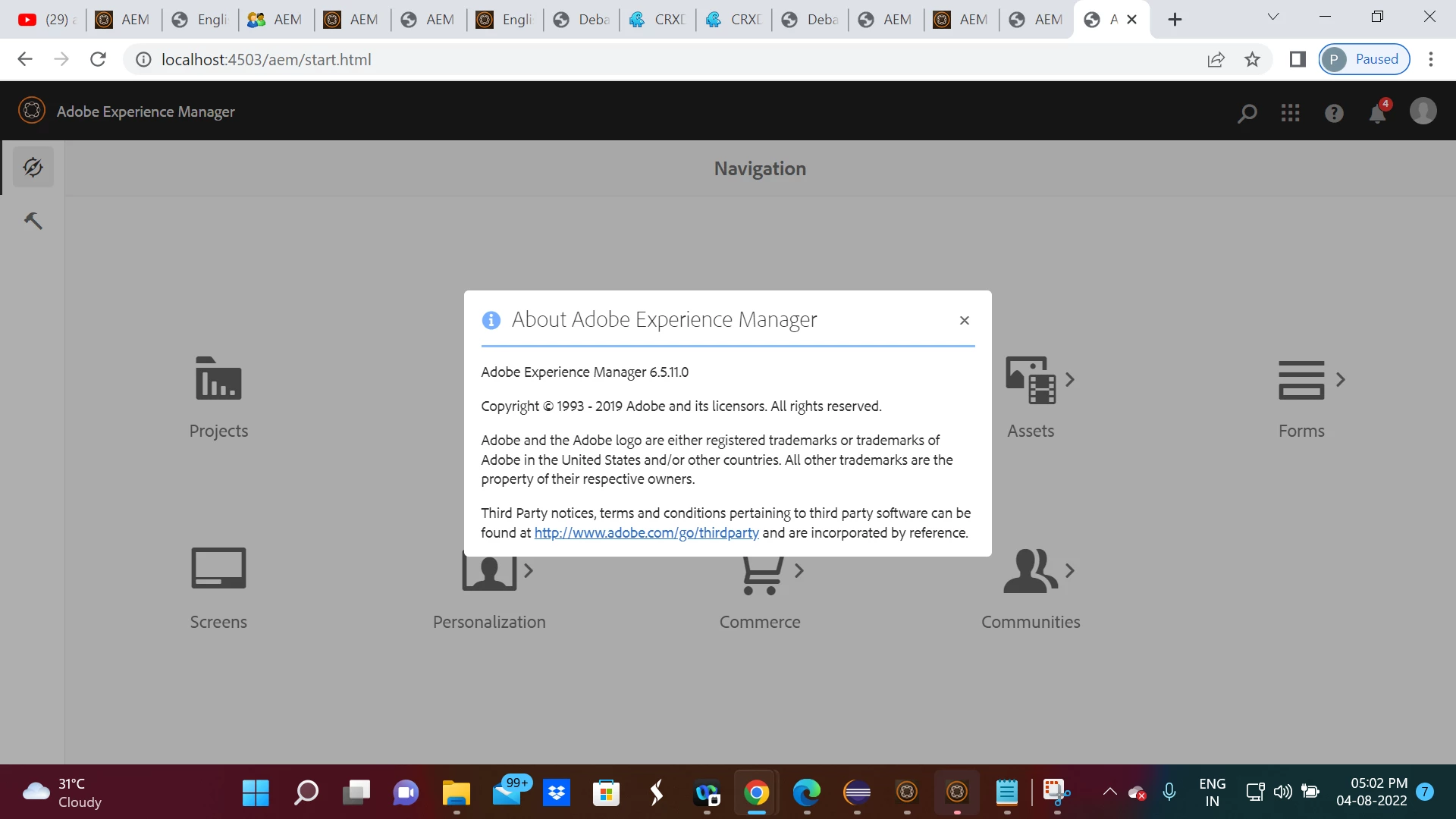Open the user profile avatar
This screenshot has height=819, width=1456.
tap(1423, 111)
